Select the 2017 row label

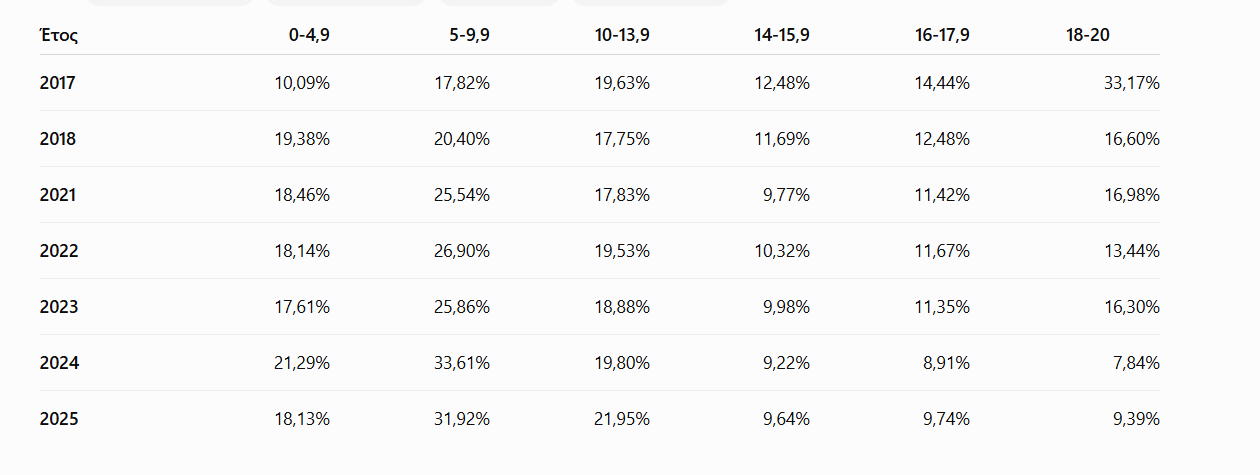point(57,83)
